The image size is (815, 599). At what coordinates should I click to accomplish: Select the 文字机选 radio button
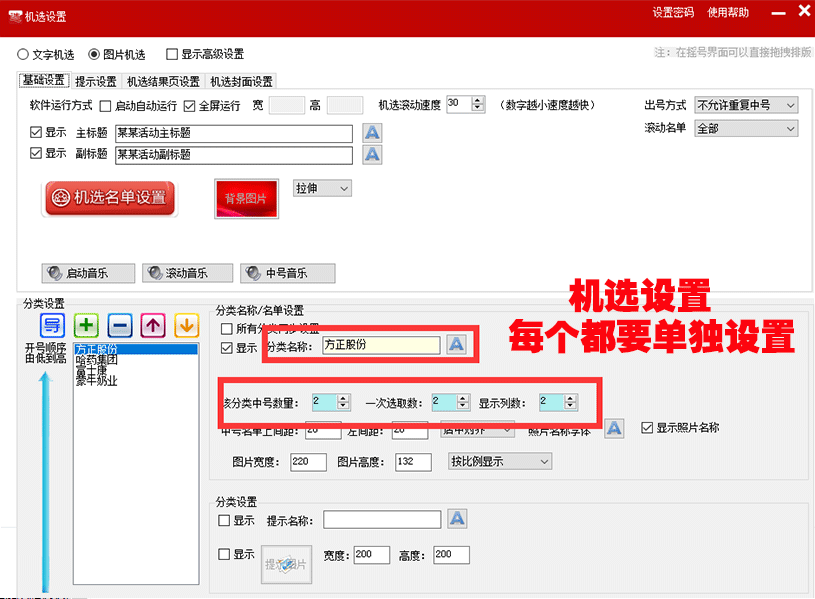pyautogui.click(x=24, y=54)
